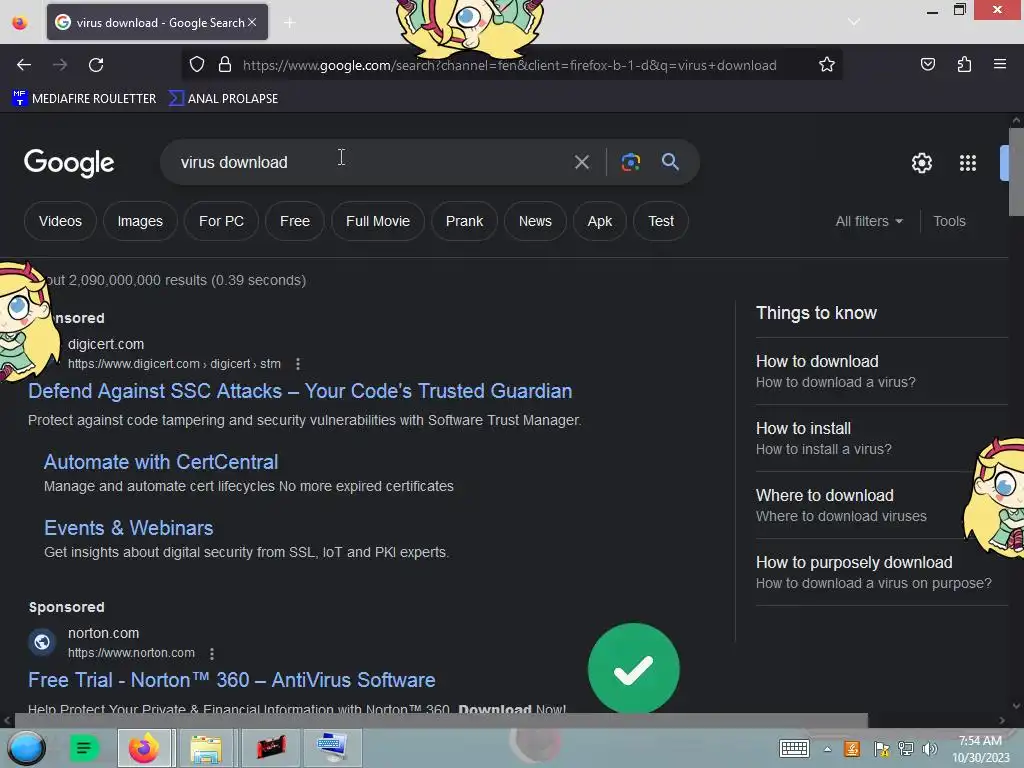Screen dimensions: 1024x768
Task: Open the norton ad three-dot menu
Action: point(212,653)
